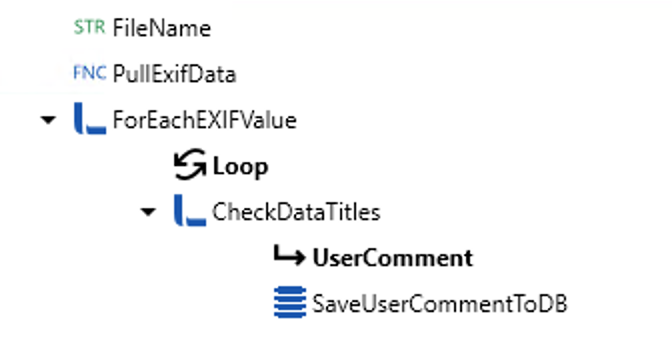Click the green STR string type icon
The image size is (672, 360).
(x=89, y=27)
